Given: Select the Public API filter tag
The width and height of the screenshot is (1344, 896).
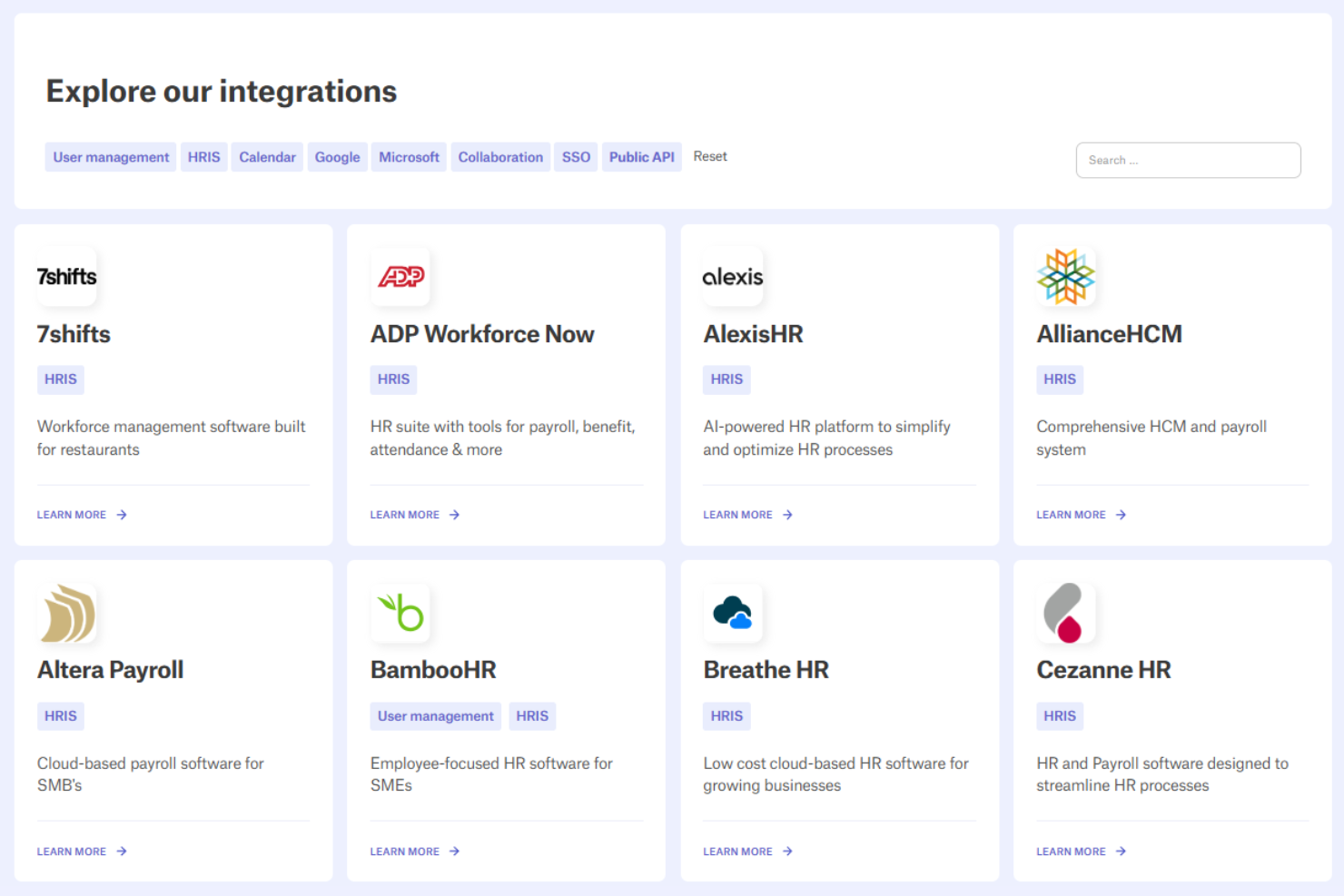Looking at the screenshot, I should [x=642, y=157].
